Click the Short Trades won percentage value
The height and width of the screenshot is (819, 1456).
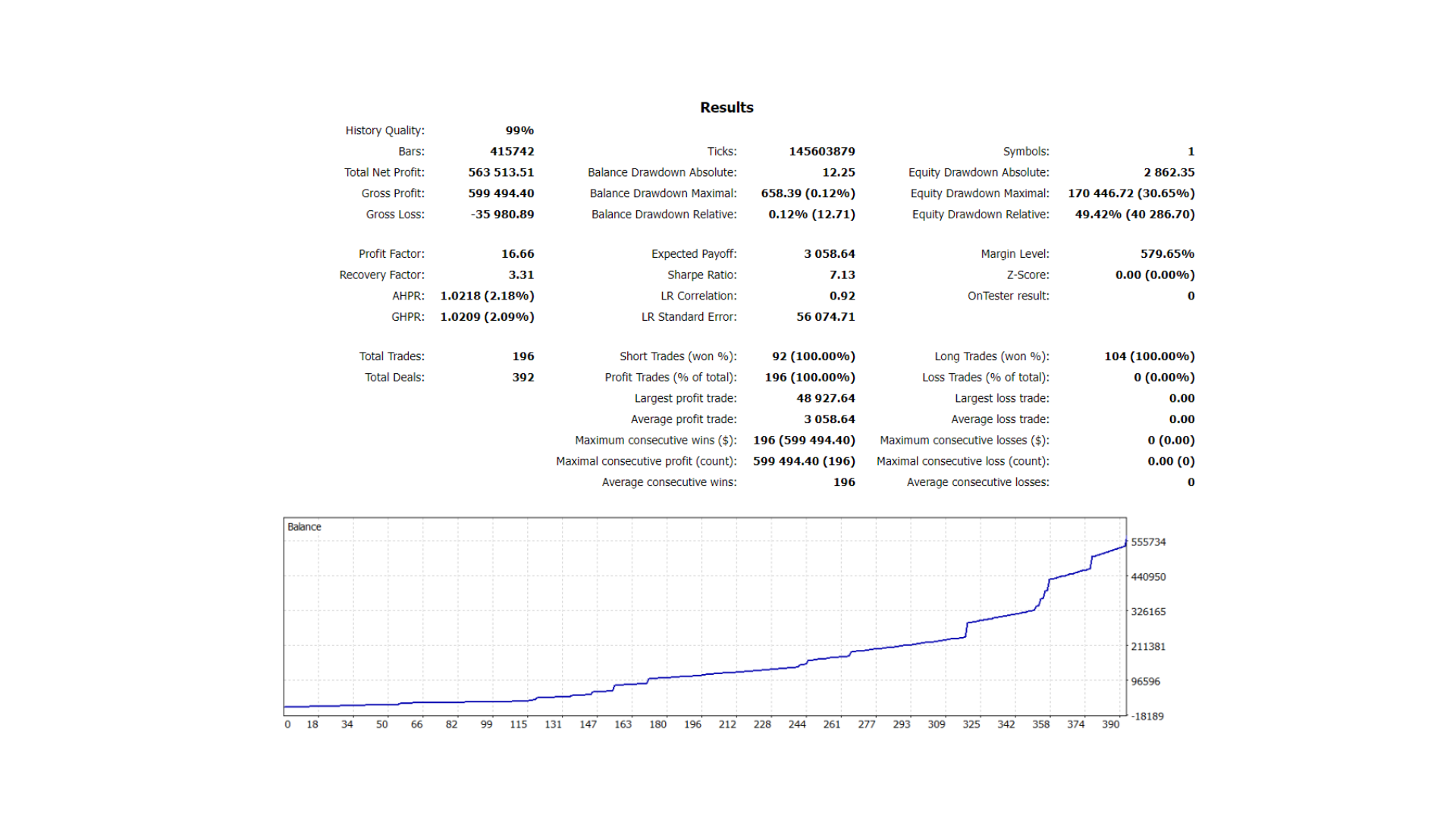click(x=813, y=356)
